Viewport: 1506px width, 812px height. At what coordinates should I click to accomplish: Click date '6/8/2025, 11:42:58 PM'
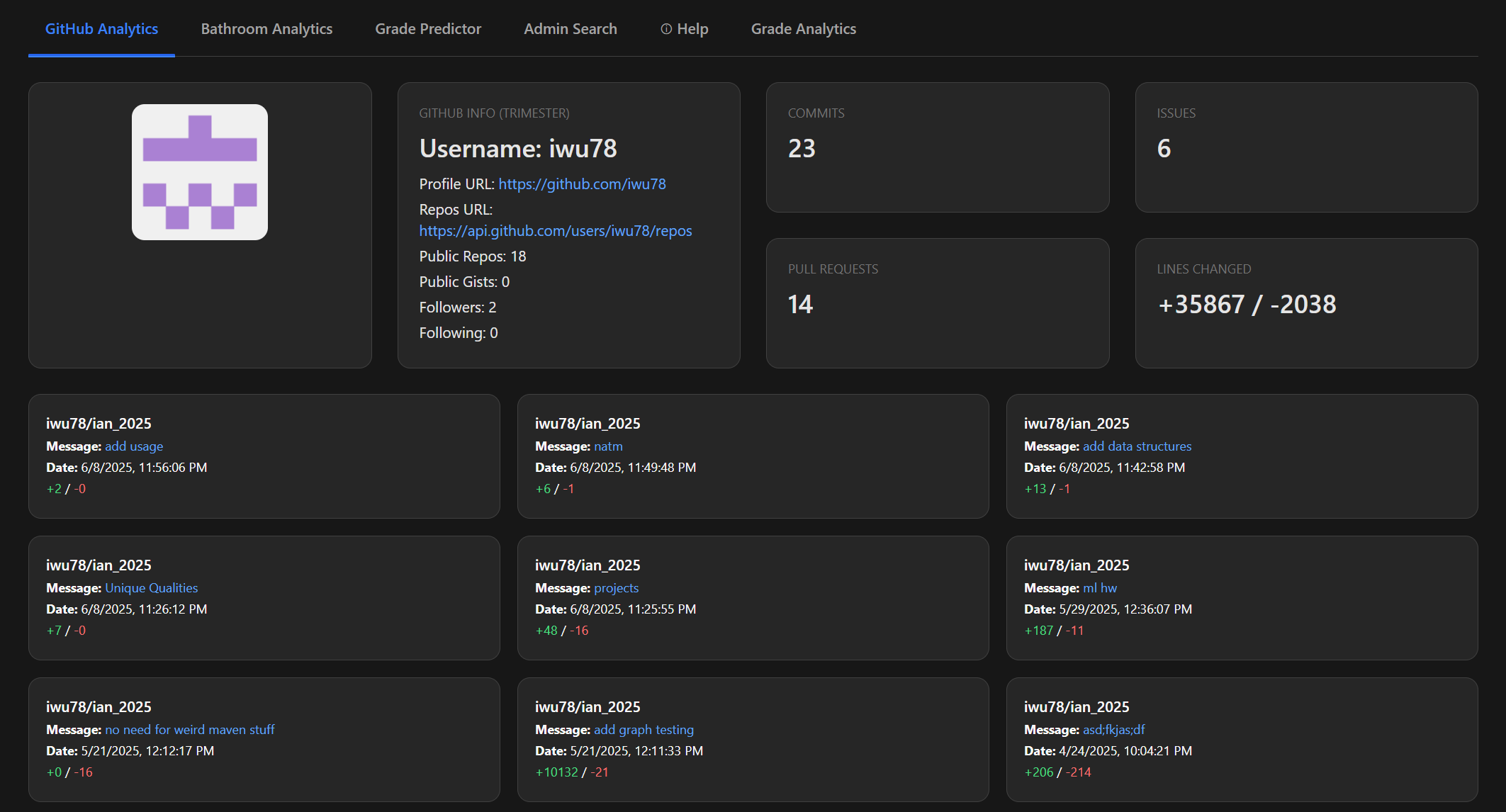click(x=1122, y=468)
